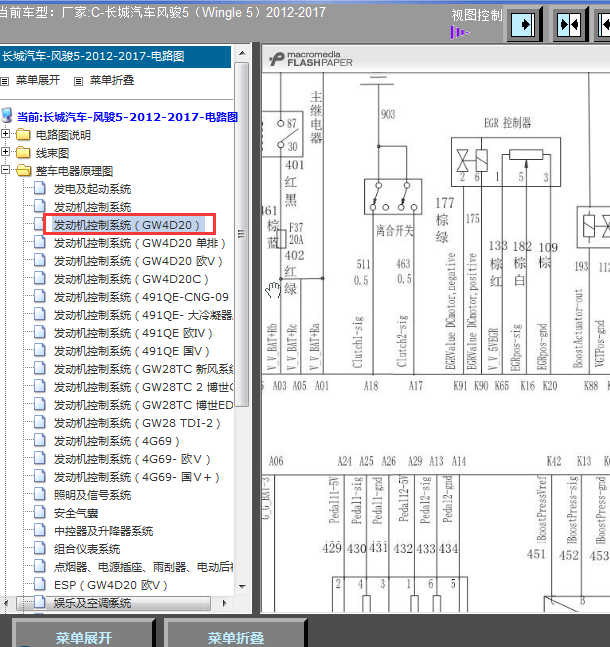Expand the 电路图说明 tree node
610x647 pixels.
pos(5,134)
